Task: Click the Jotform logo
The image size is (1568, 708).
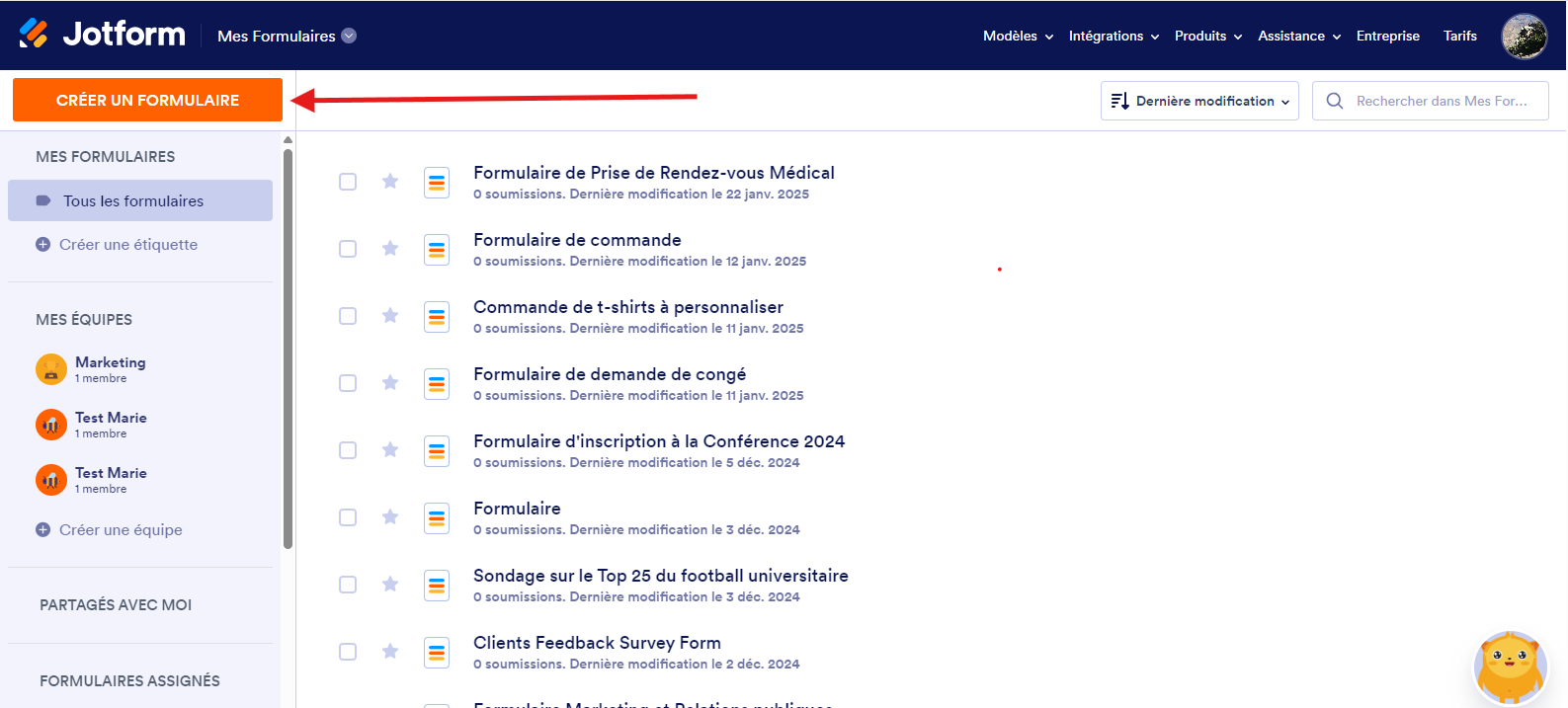Action: 102,35
